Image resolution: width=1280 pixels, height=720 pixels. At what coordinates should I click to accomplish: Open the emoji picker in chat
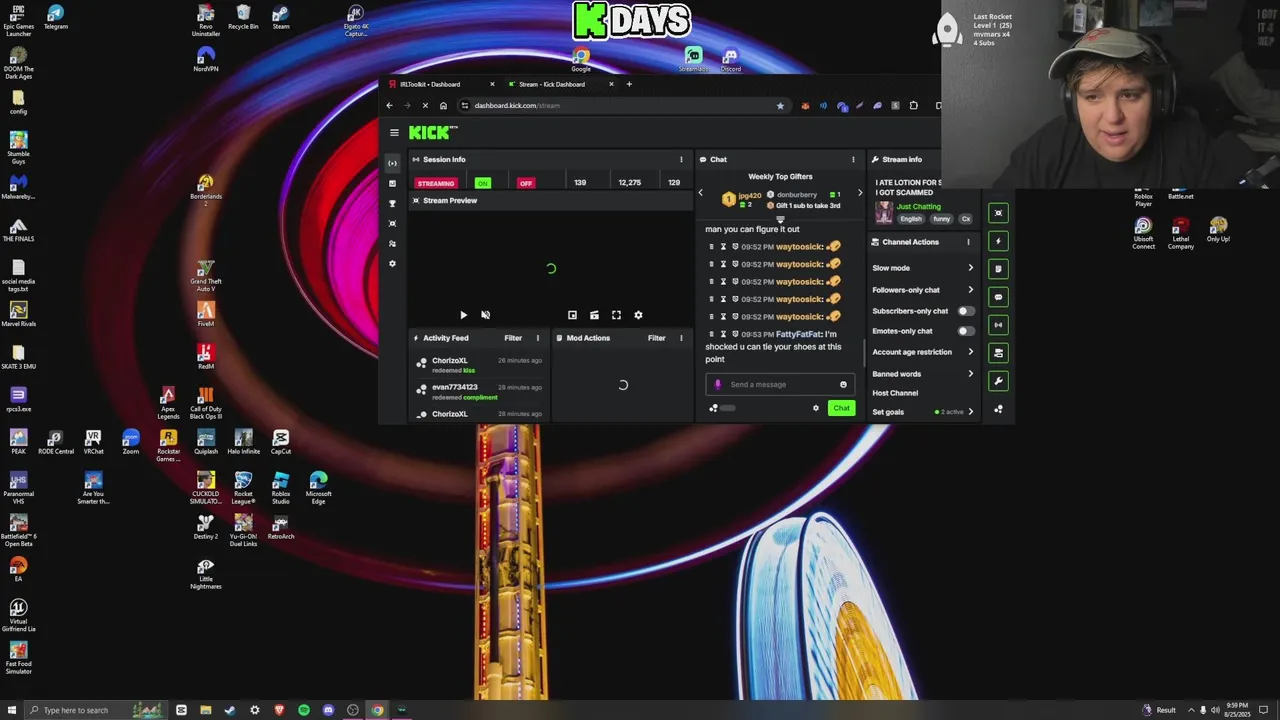pos(843,384)
